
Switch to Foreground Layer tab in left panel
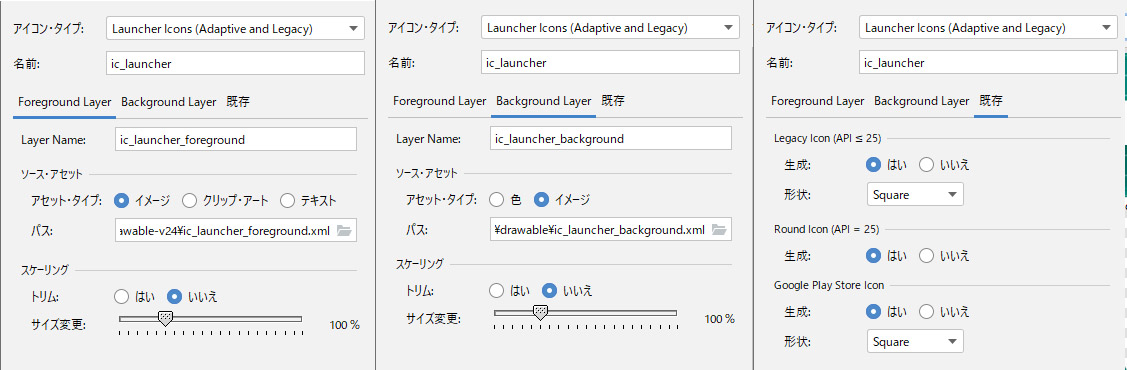point(65,102)
